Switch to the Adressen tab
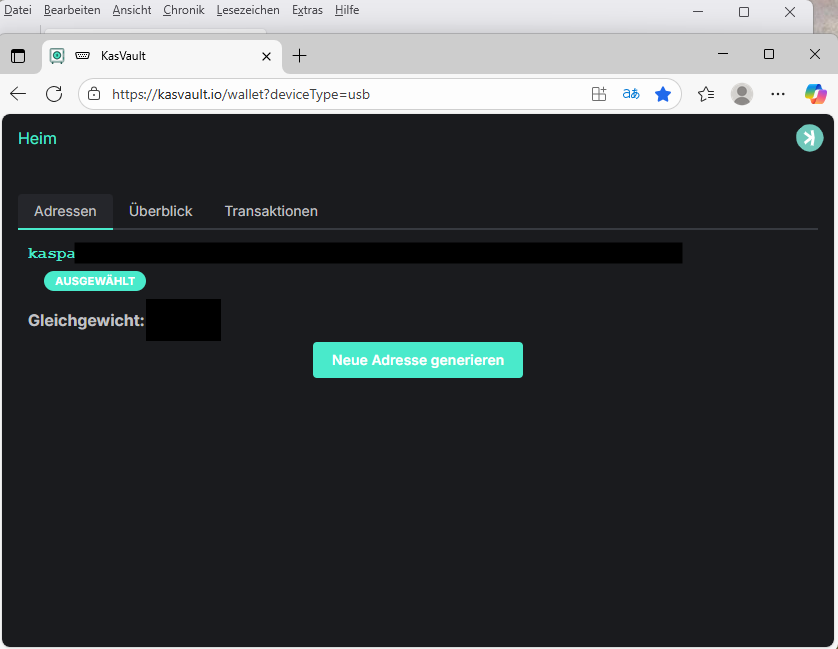Image resolution: width=838 pixels, height=649 pixels. [x=65, y=211]
